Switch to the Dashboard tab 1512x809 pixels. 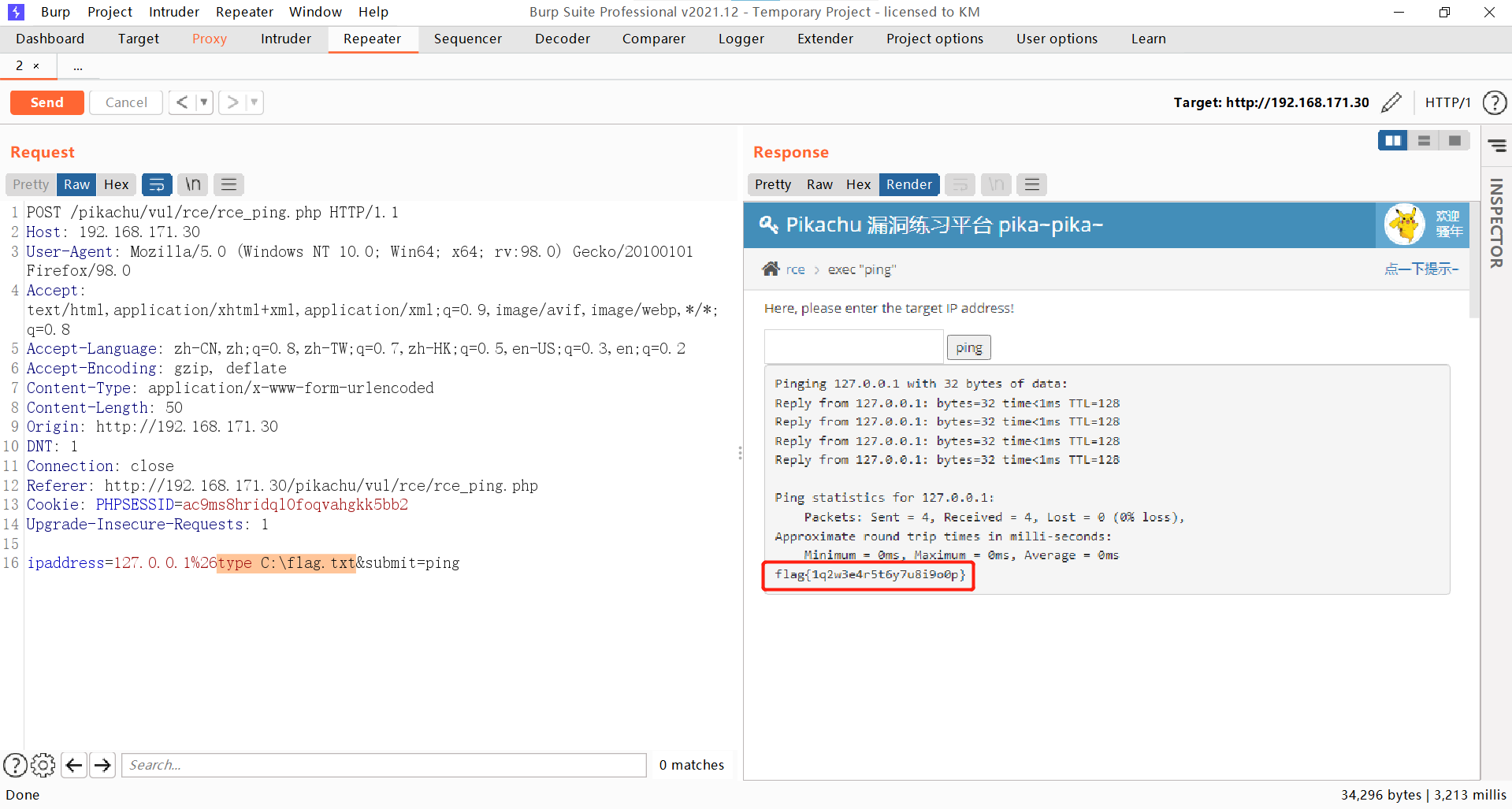[x=50, y=39]
